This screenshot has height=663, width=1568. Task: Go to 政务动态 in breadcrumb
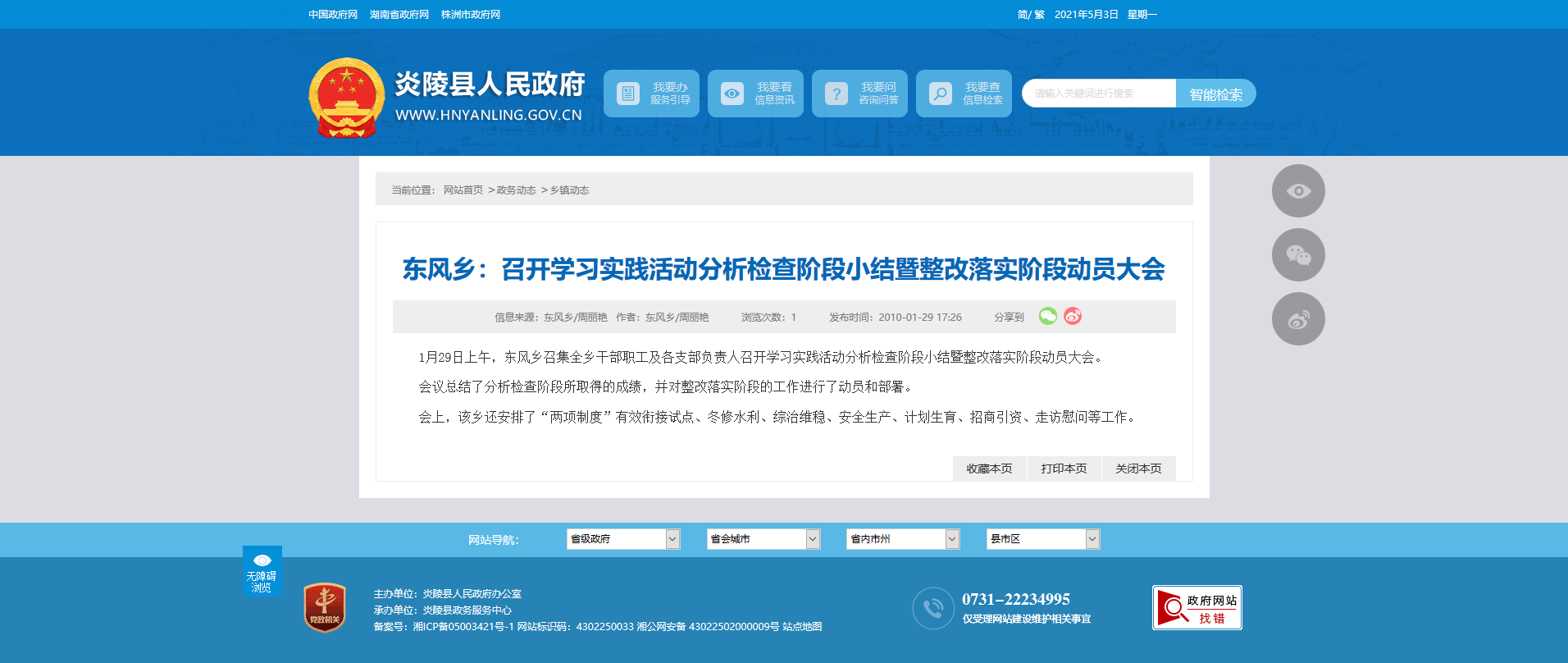516,190
